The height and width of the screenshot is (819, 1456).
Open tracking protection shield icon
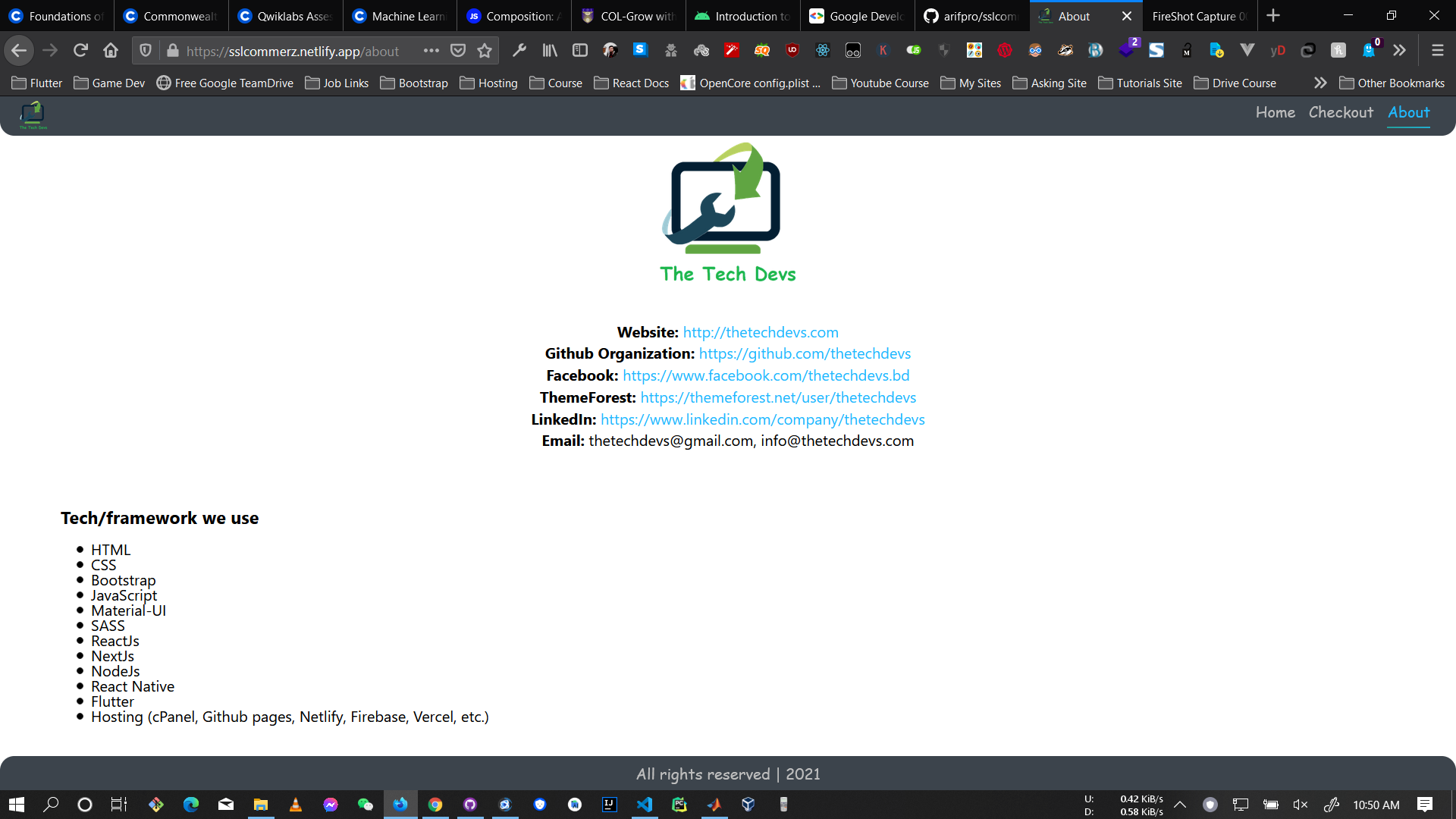coord(146,51)
